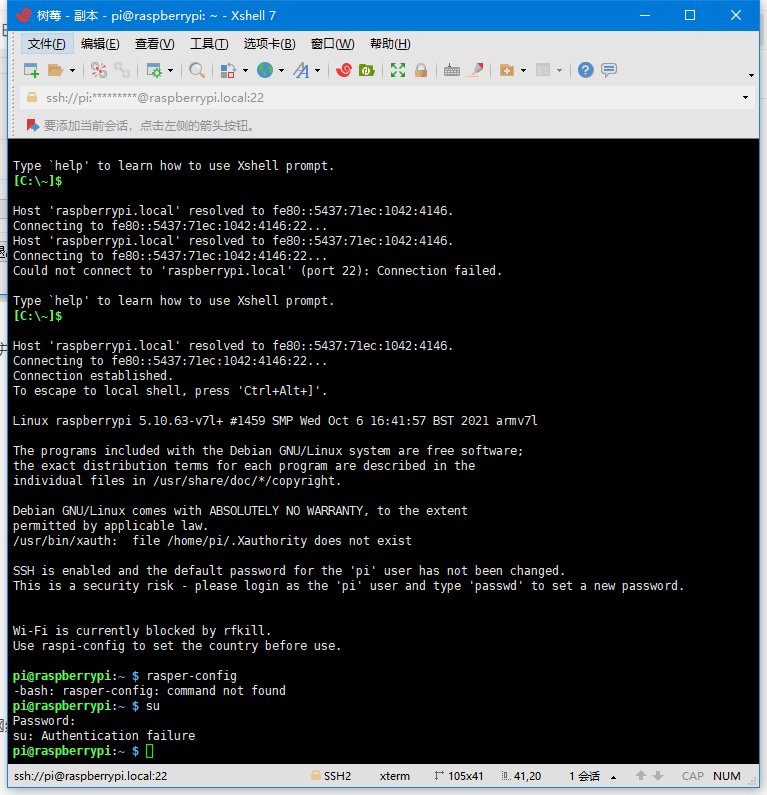Open the 窗口(W) menu

333,44
